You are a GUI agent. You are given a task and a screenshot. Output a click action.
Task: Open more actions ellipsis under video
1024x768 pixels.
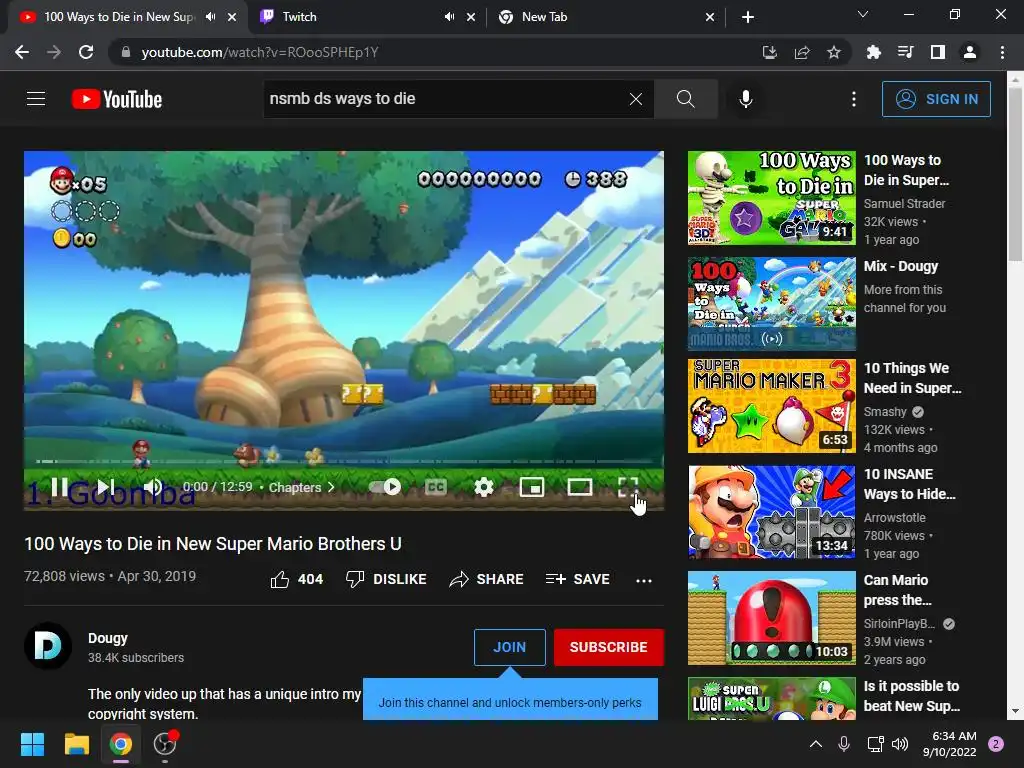click(644, 580)
